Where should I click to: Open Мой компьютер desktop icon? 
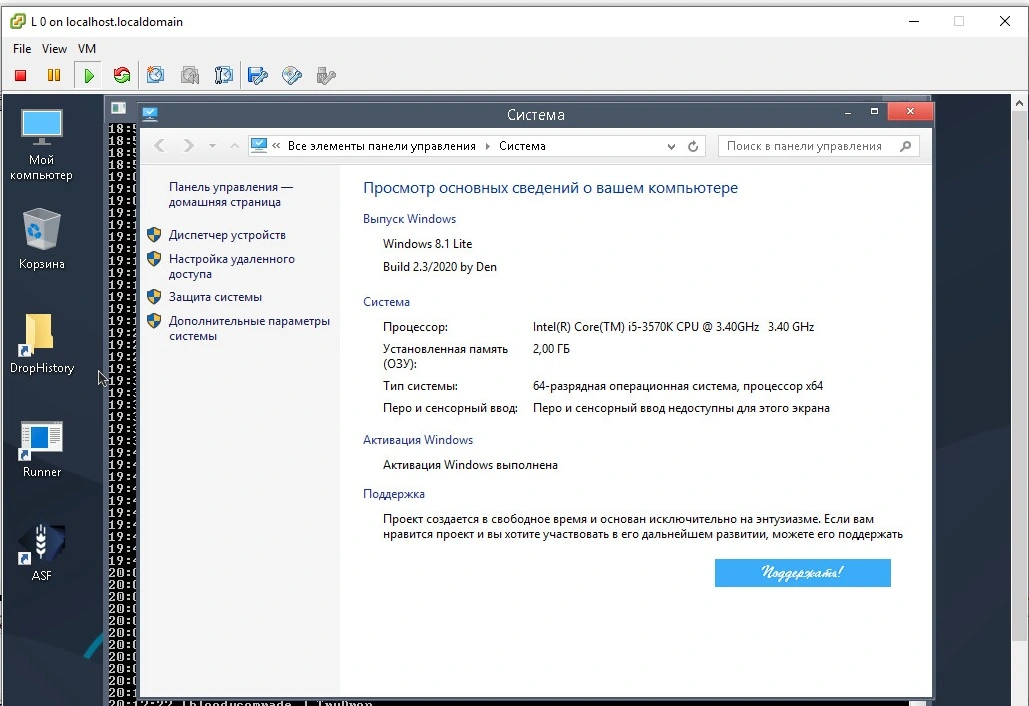[x=41, y=145]
